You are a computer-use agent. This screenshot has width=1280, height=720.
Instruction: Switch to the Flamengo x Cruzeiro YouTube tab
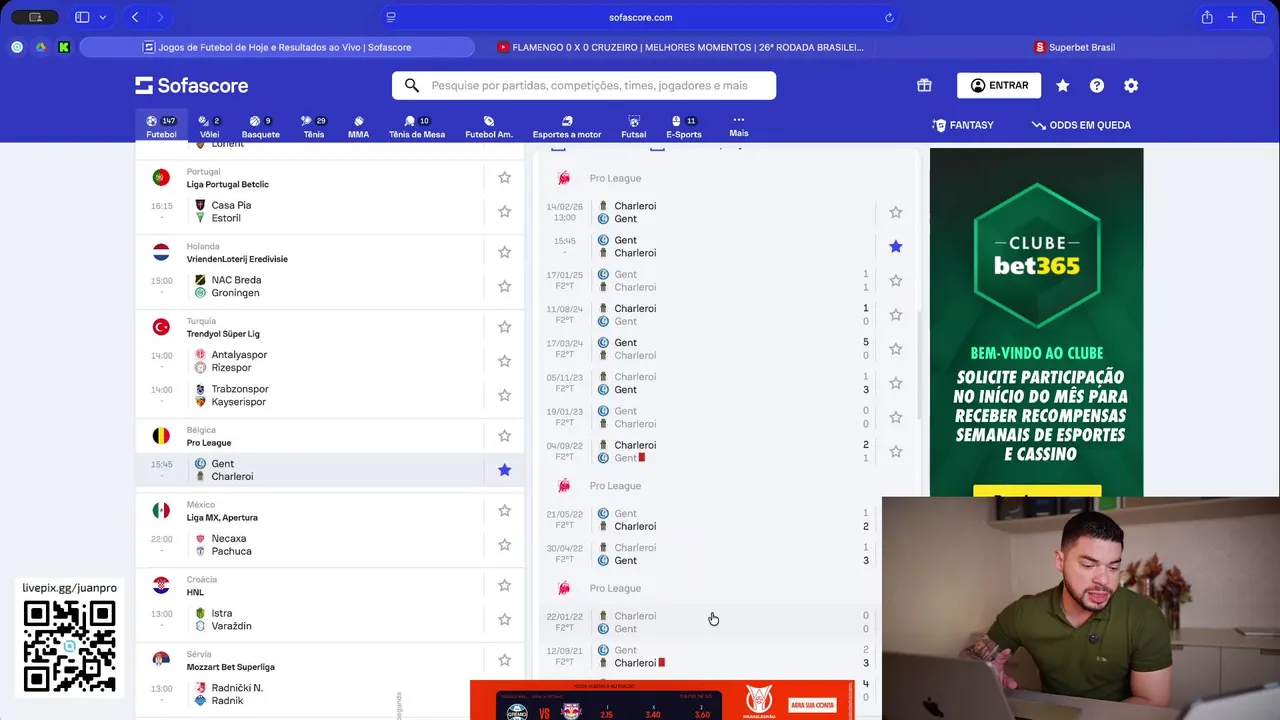(680, 47)
